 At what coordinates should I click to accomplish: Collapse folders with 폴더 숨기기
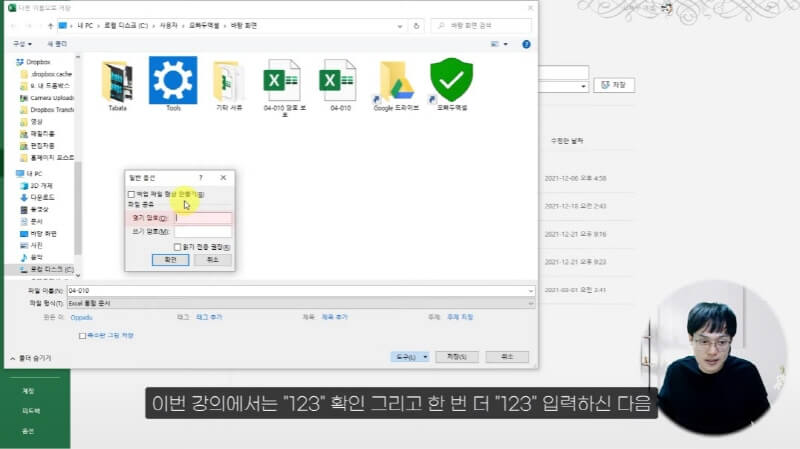31,358
